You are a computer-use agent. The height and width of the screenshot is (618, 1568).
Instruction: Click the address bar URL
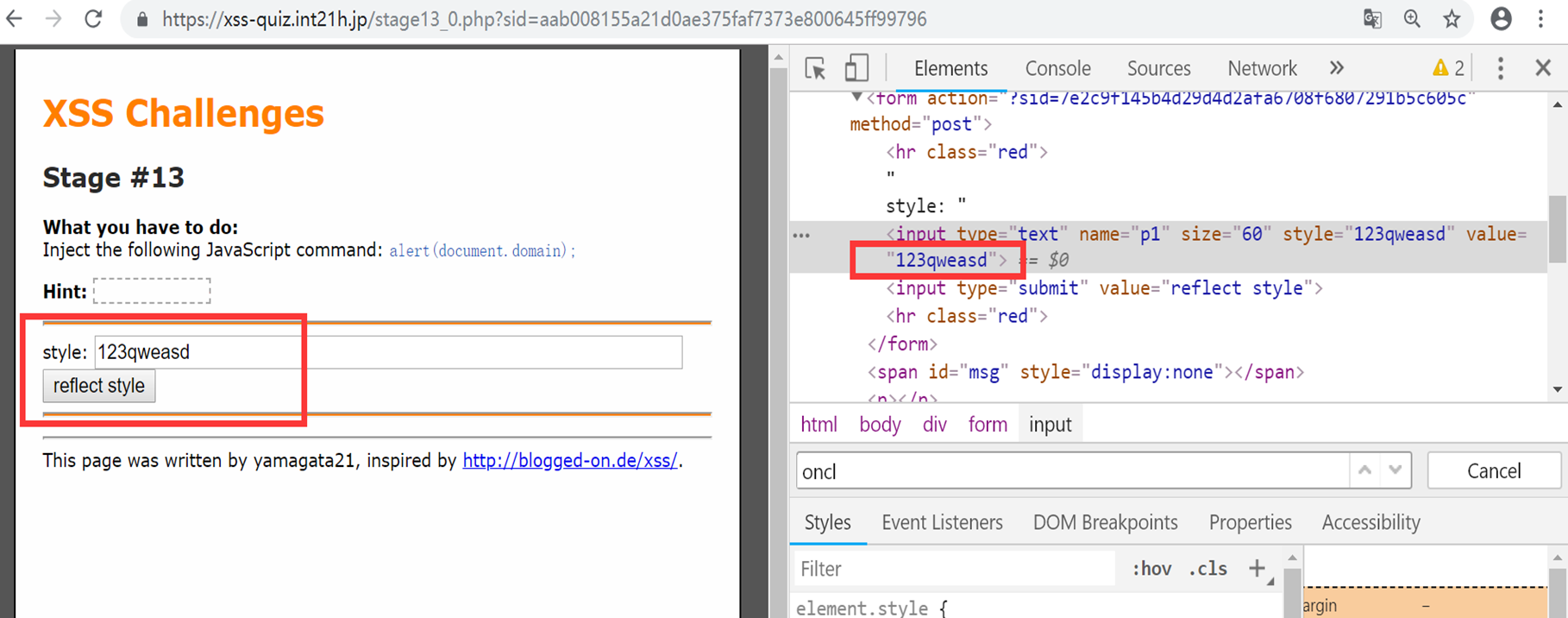pyautogui.click(x=544, y=19)
